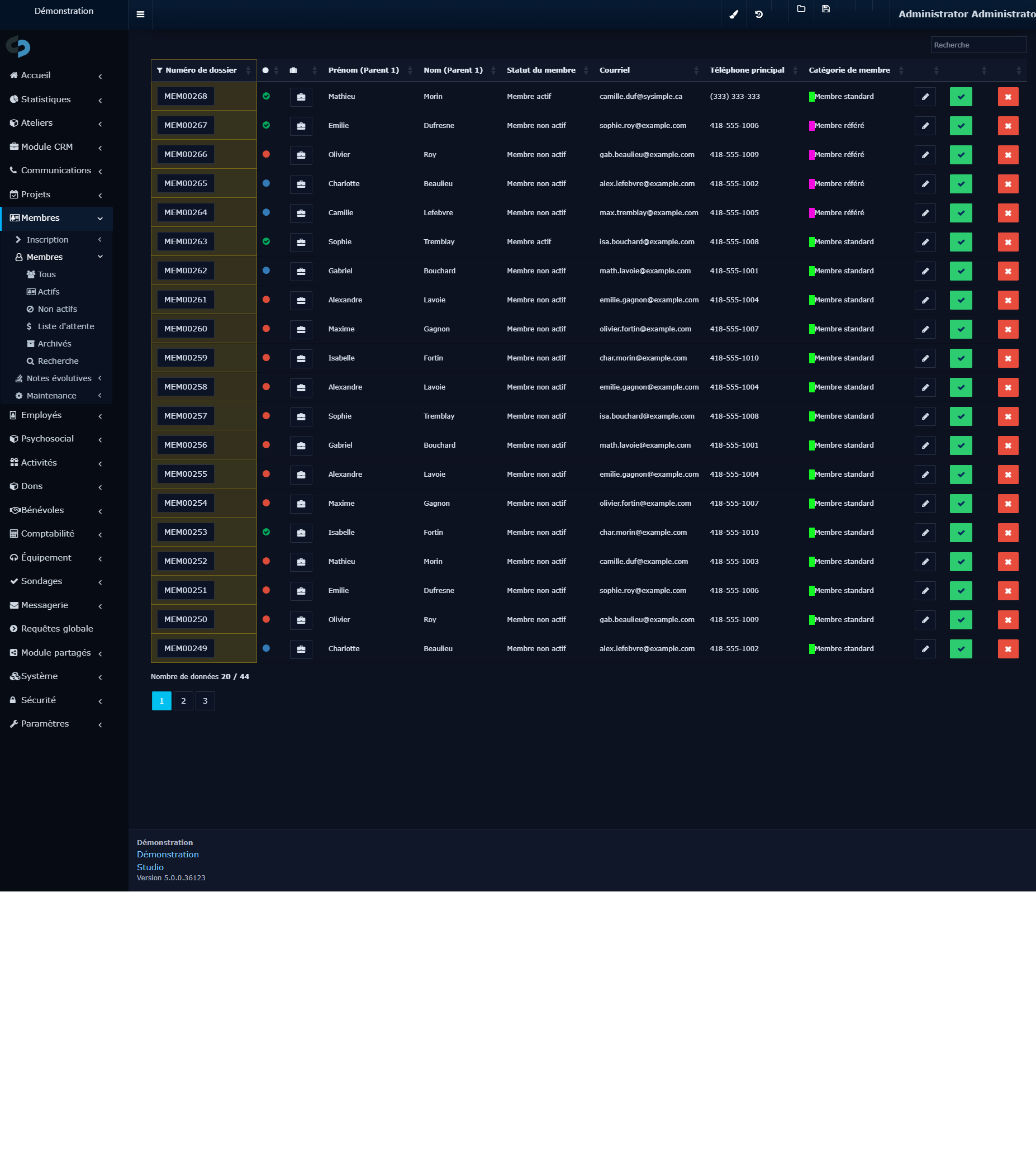Click the undo history icon in top bar
1036x1167 pixels.
point(759,15)
